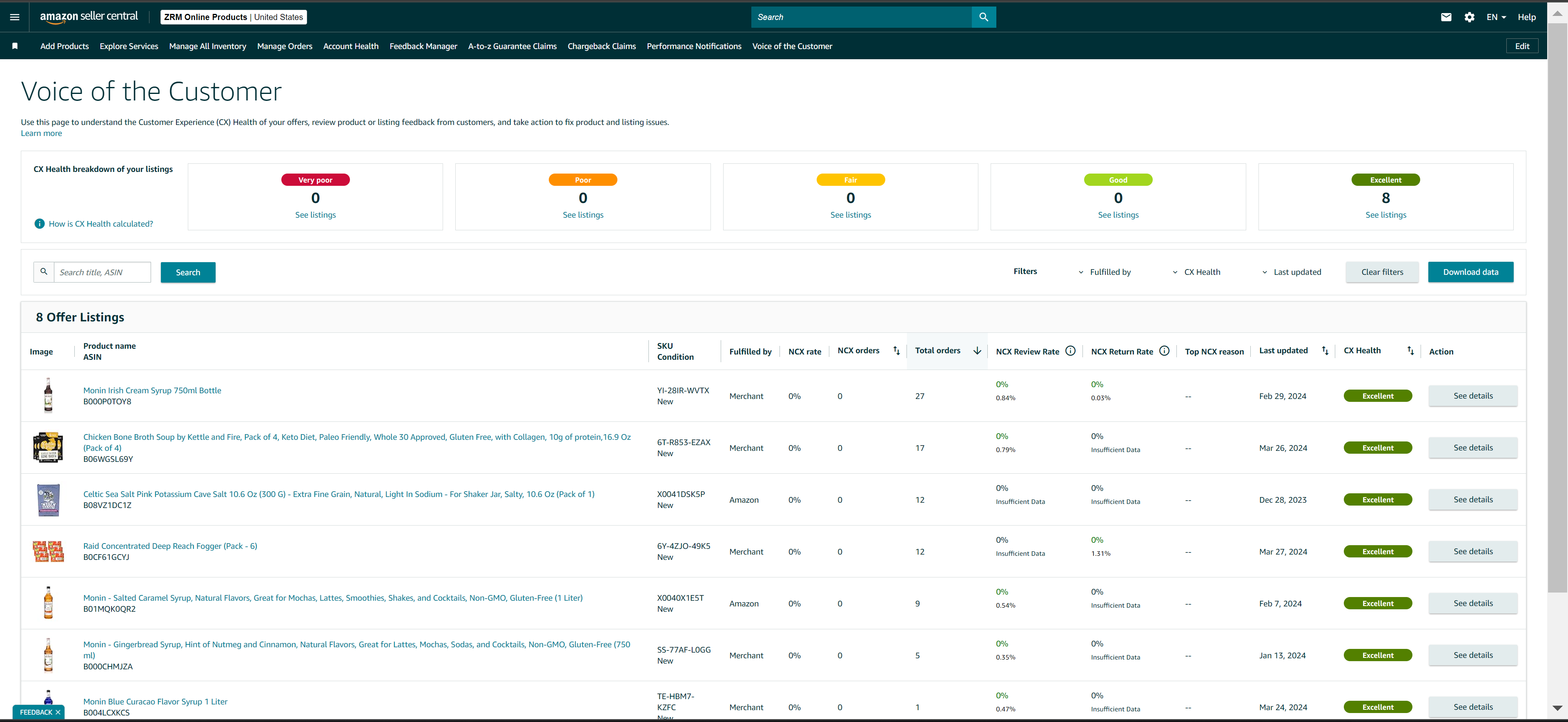
Task: Open Raid Concentrated Deep Reach Fogger listing
Action: click(170, 546)
